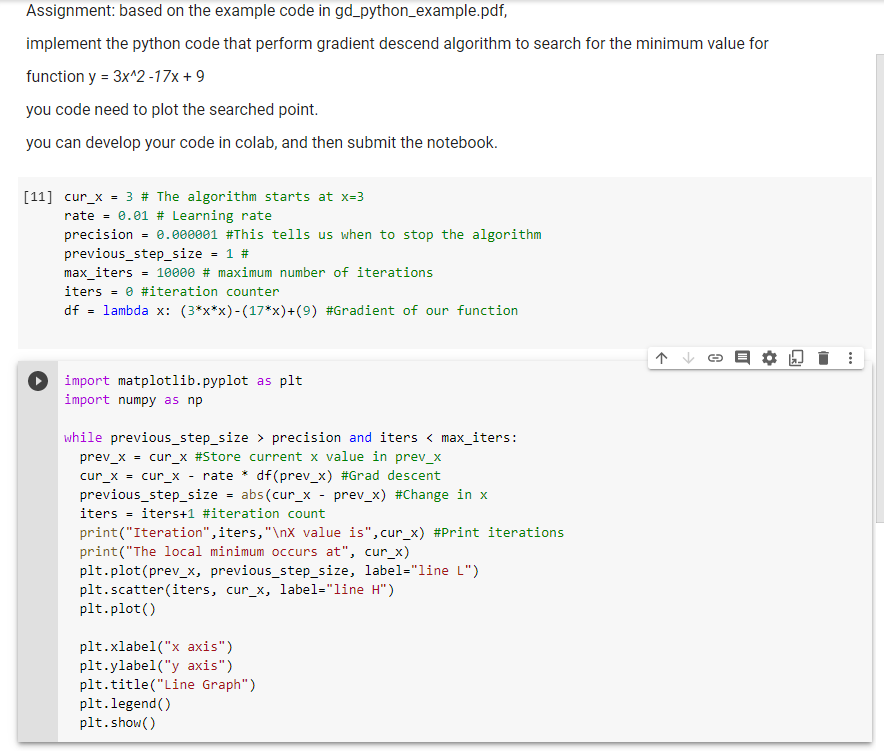Click 'plt.xlabel("x axis")' code line
Viewport: 884px width, 751px height.
(156, 647)
